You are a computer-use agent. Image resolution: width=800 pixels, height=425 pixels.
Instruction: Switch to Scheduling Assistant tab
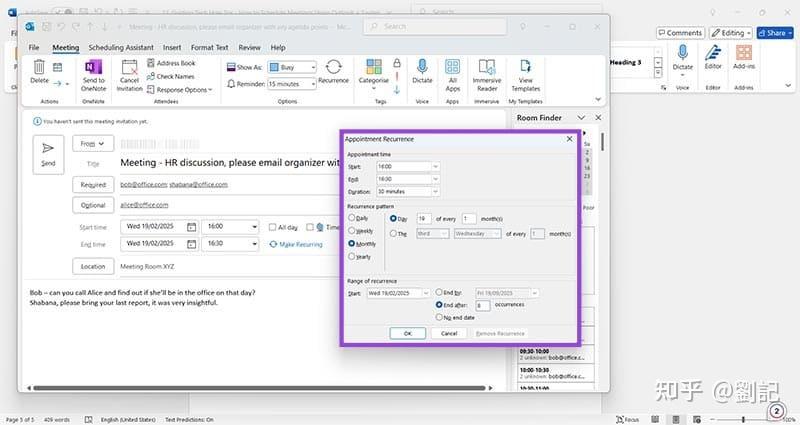pyautogui.click(x=121, y=47)
